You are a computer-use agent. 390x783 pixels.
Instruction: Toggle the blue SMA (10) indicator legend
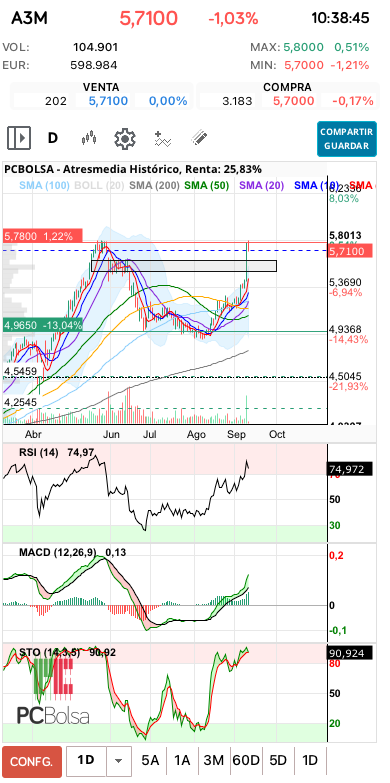pyautogui.click(x=317, y=186)
